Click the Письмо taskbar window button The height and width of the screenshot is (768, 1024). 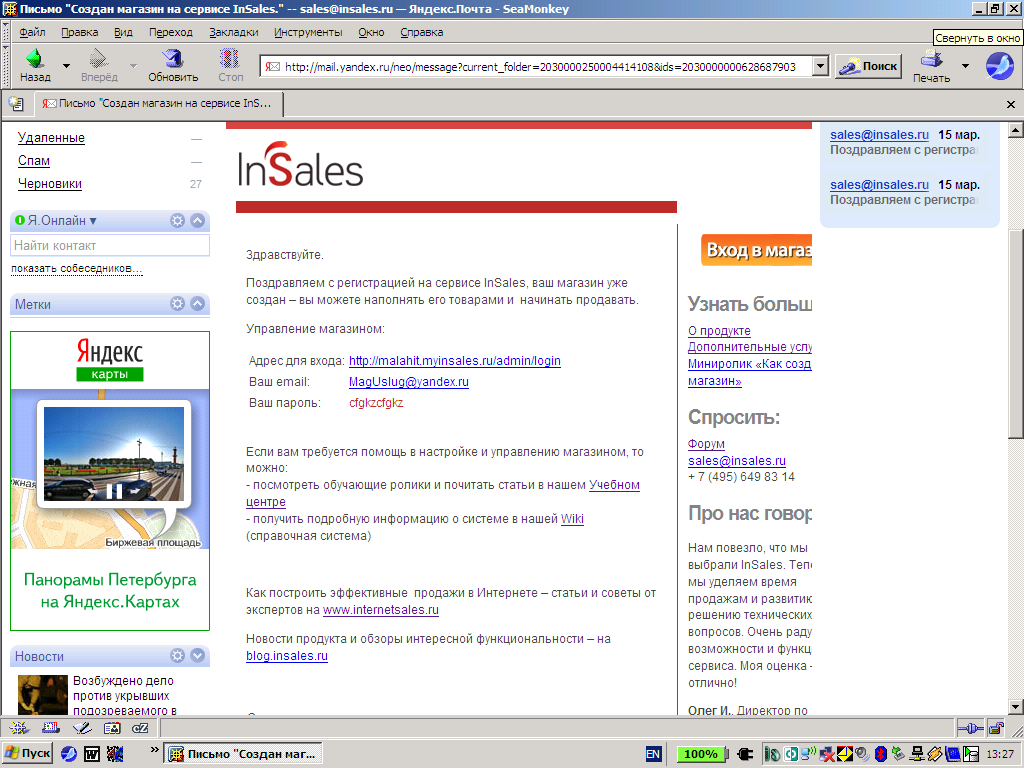click(242, 754)
